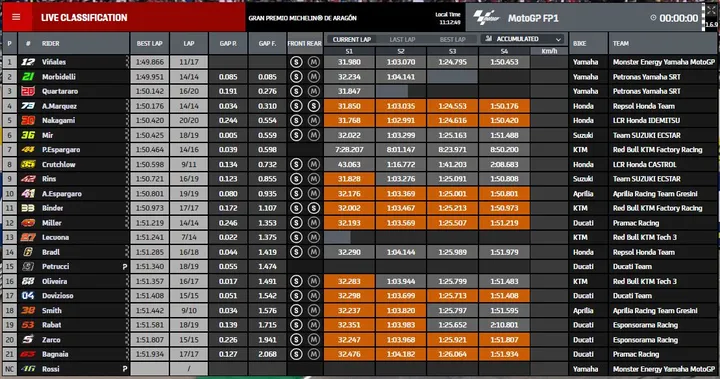720x379 pixels.
Task: Switch to Best Lap tab
Action: [452, 40]
